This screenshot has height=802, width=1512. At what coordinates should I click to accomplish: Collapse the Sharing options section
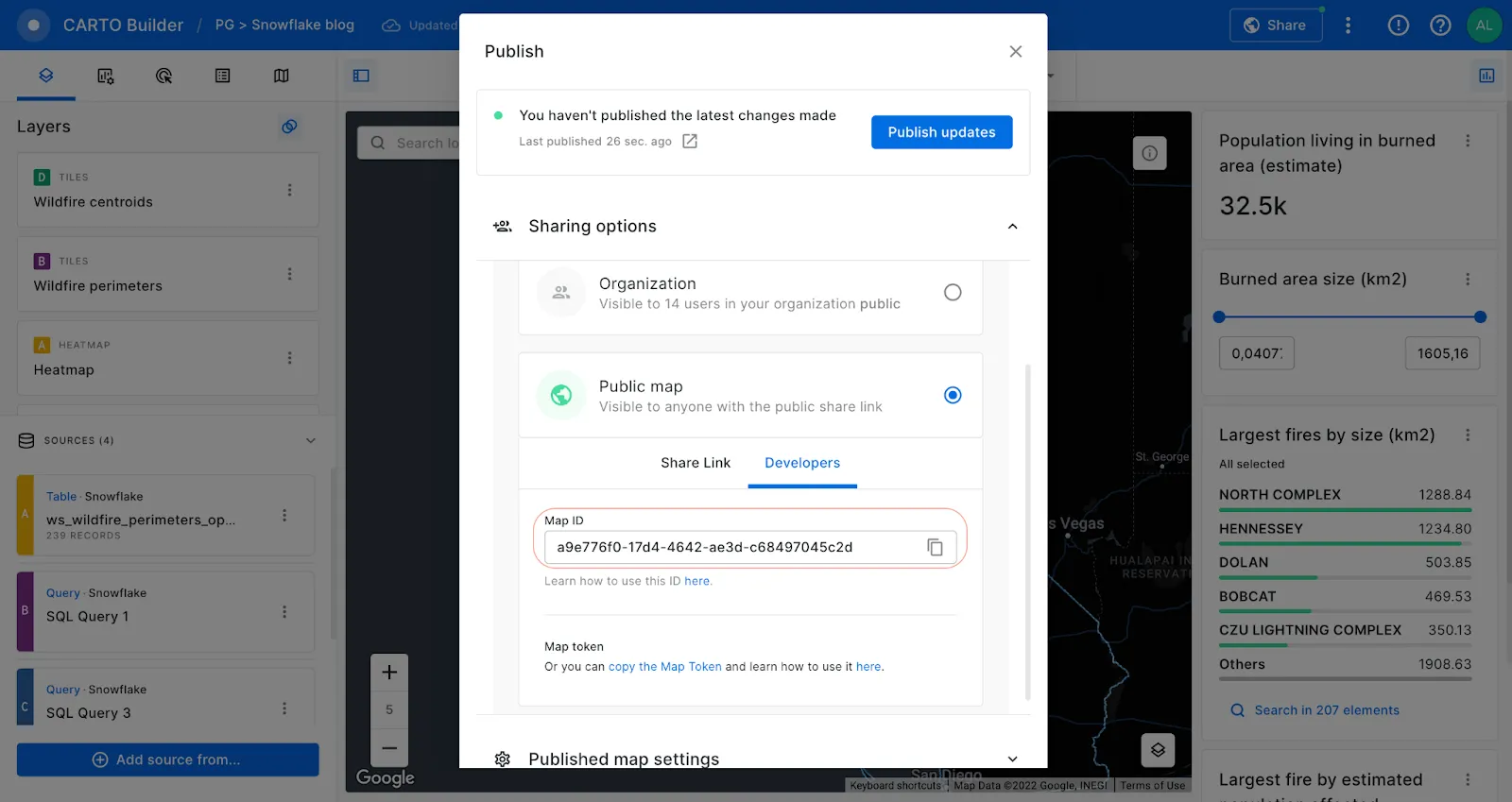(1012, 227)
